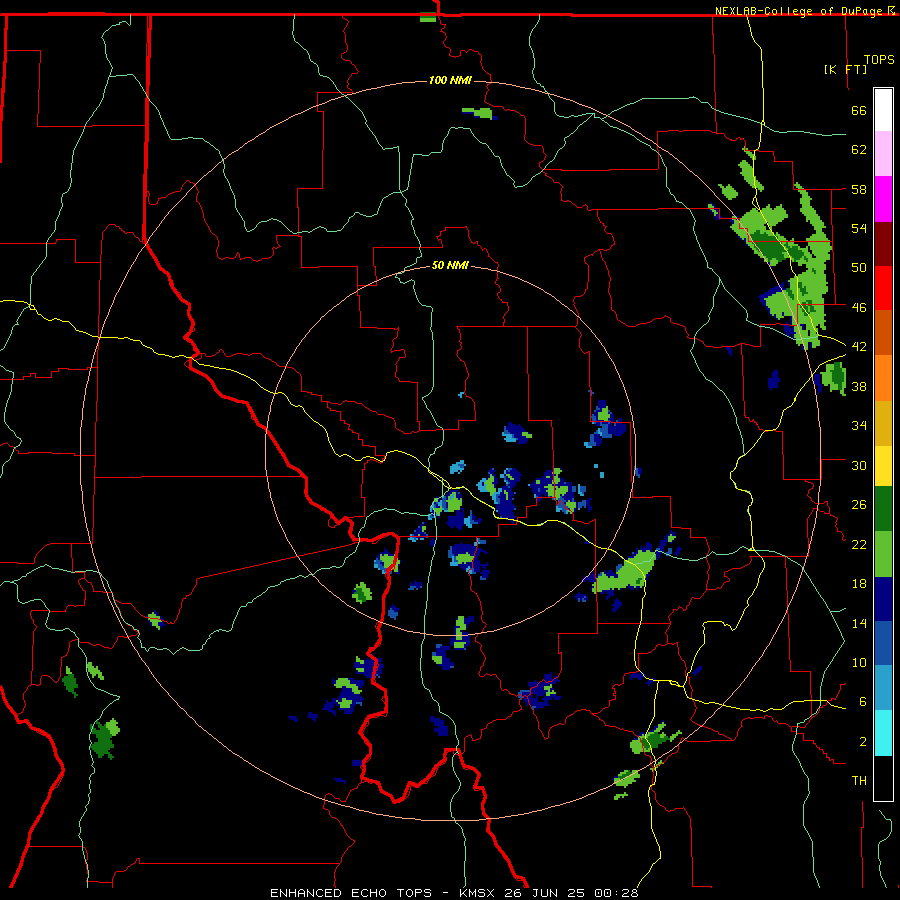Image resolution: width=900 pixels, height=900 pixels.
Task: Click the 'ENHANCED ECHO TOPS' title text
Action: [x=351, y=893]
